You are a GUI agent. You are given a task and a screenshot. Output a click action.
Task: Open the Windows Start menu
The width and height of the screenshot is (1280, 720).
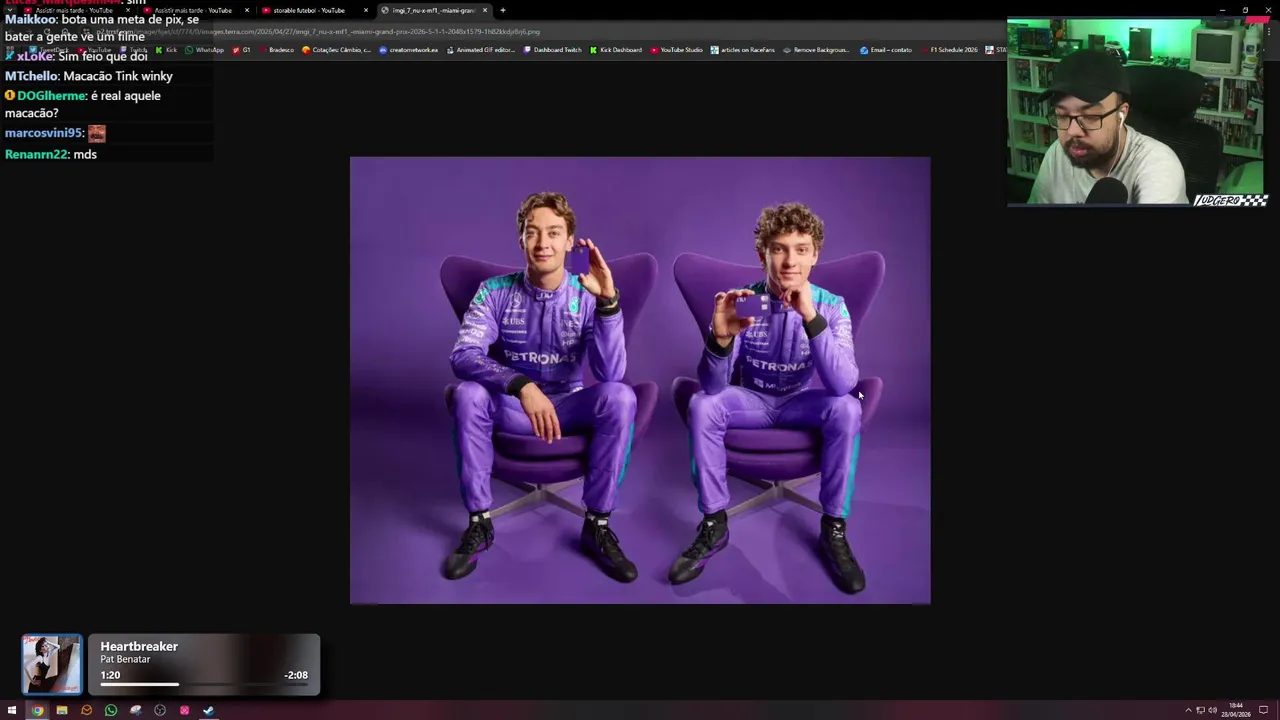point(12,710)
